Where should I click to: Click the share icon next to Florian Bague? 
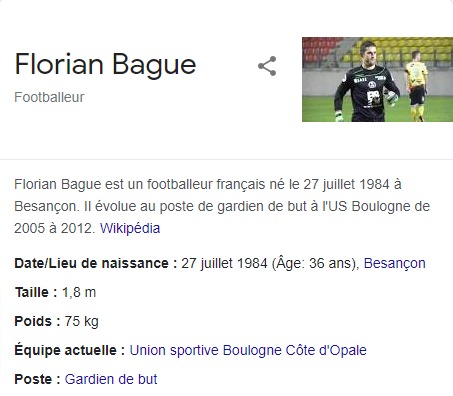point(267,66)
